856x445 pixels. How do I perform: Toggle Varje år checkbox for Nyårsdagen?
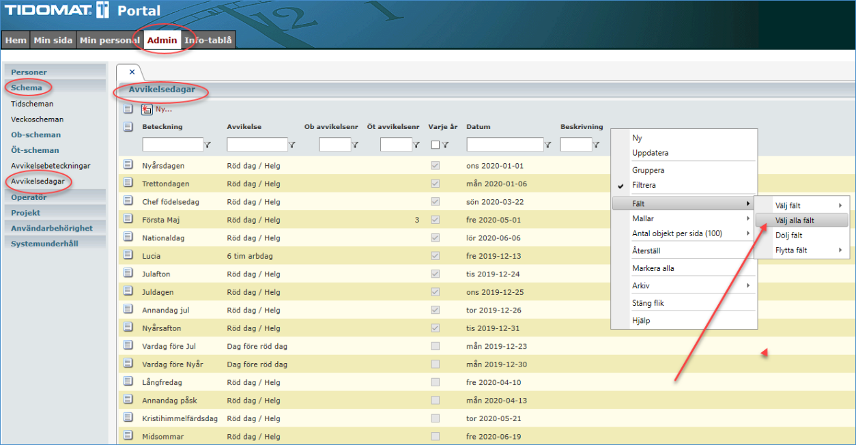click(435, 165)
